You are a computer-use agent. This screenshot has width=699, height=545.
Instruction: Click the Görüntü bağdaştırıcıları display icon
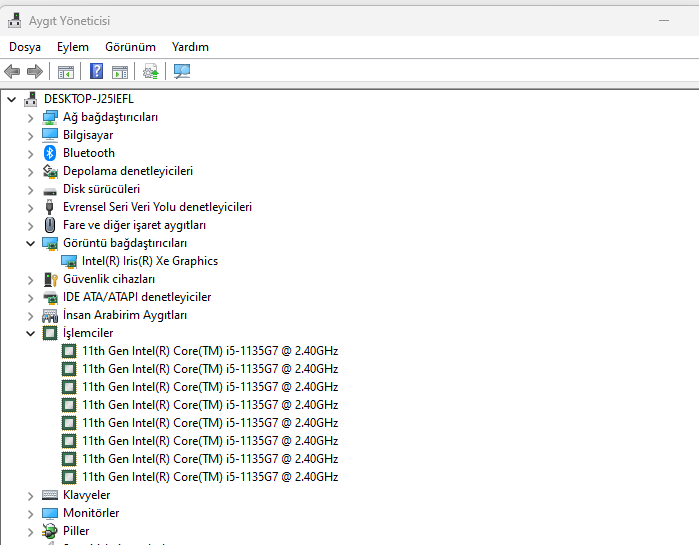coord(49,243)
